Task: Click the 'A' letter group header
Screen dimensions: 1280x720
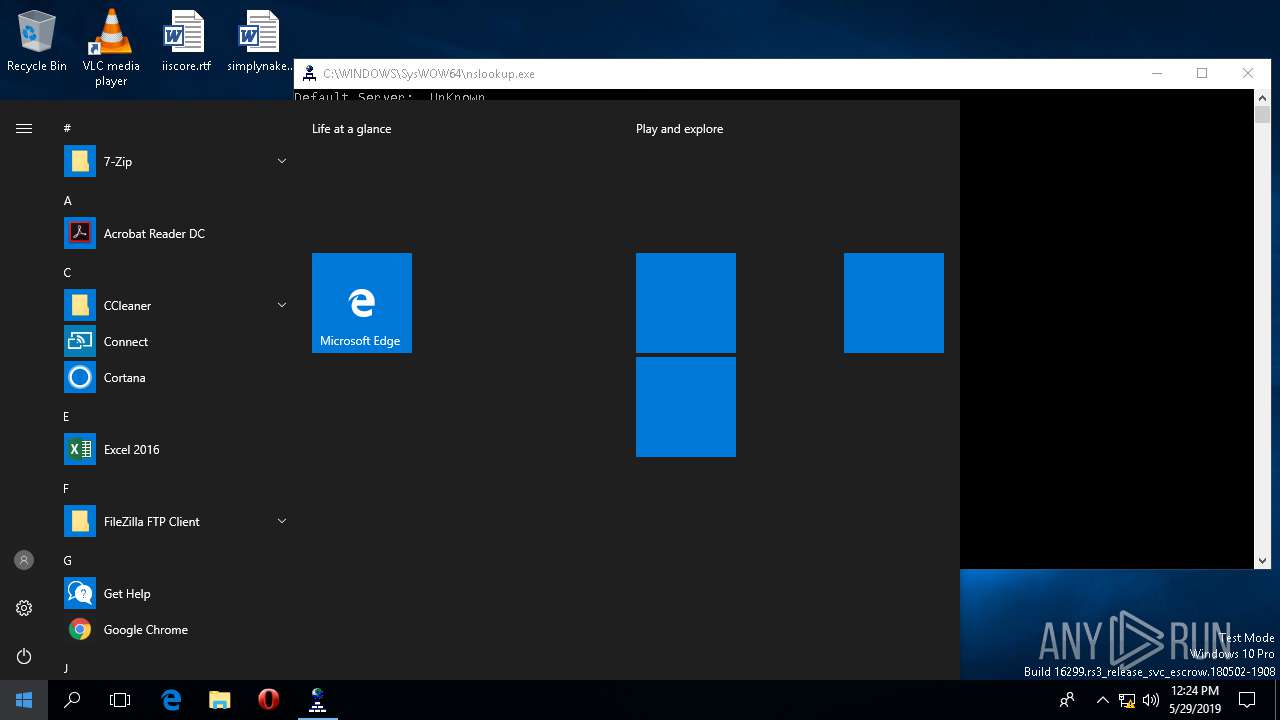Action: coord(68,201)
